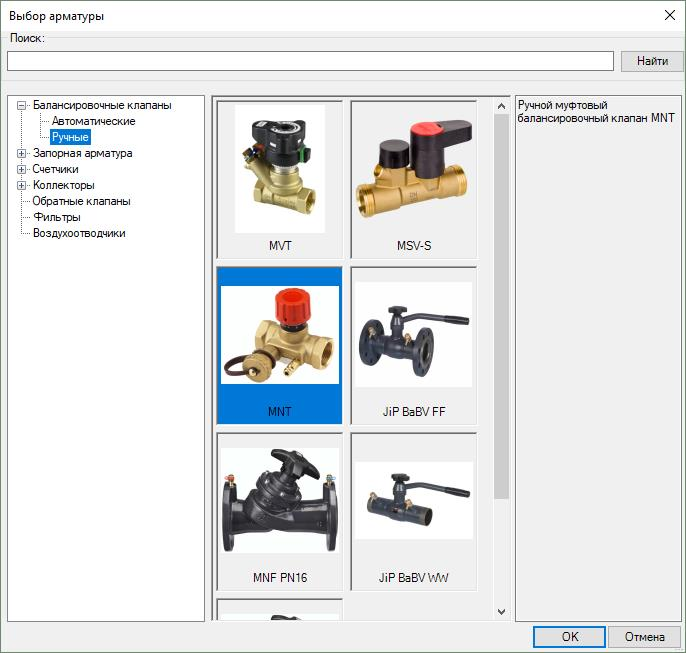This screenshot has height=653, width=686.
Task: Open the Автоматические category
Action: (x=93, y=121)
